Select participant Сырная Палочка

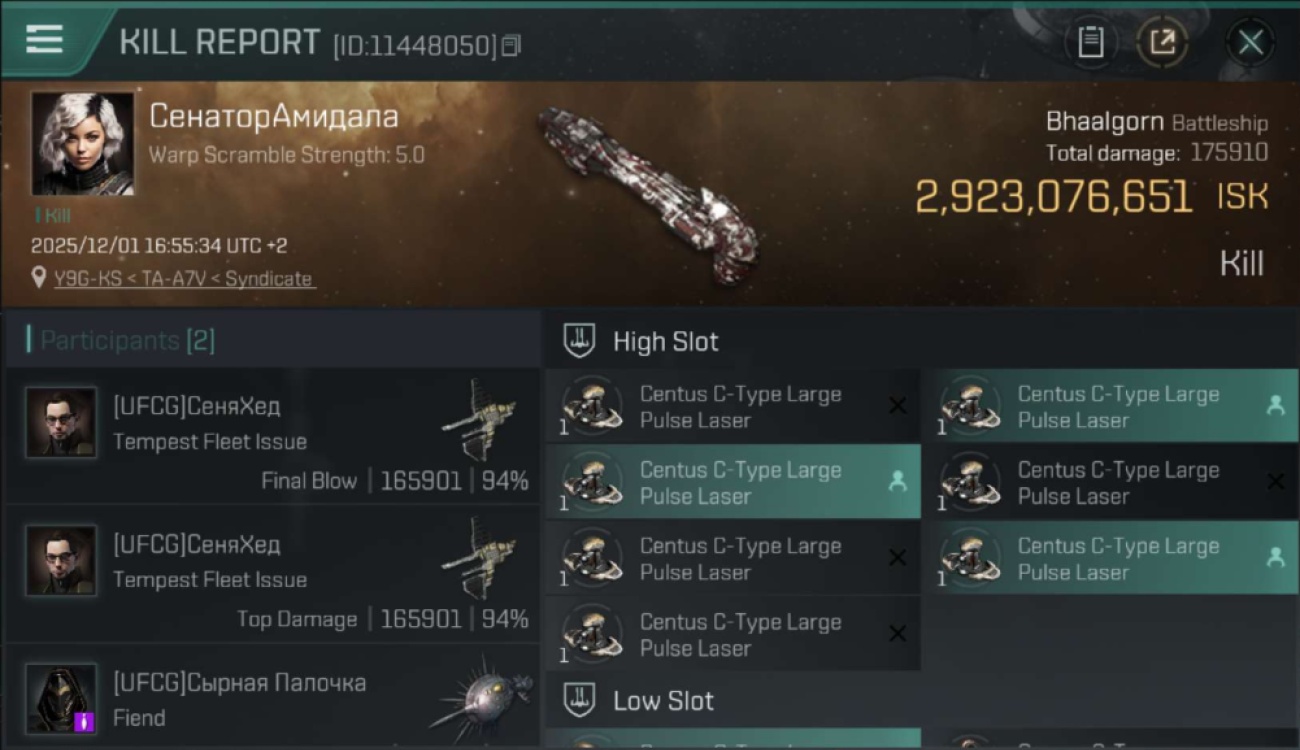point(240,698)
